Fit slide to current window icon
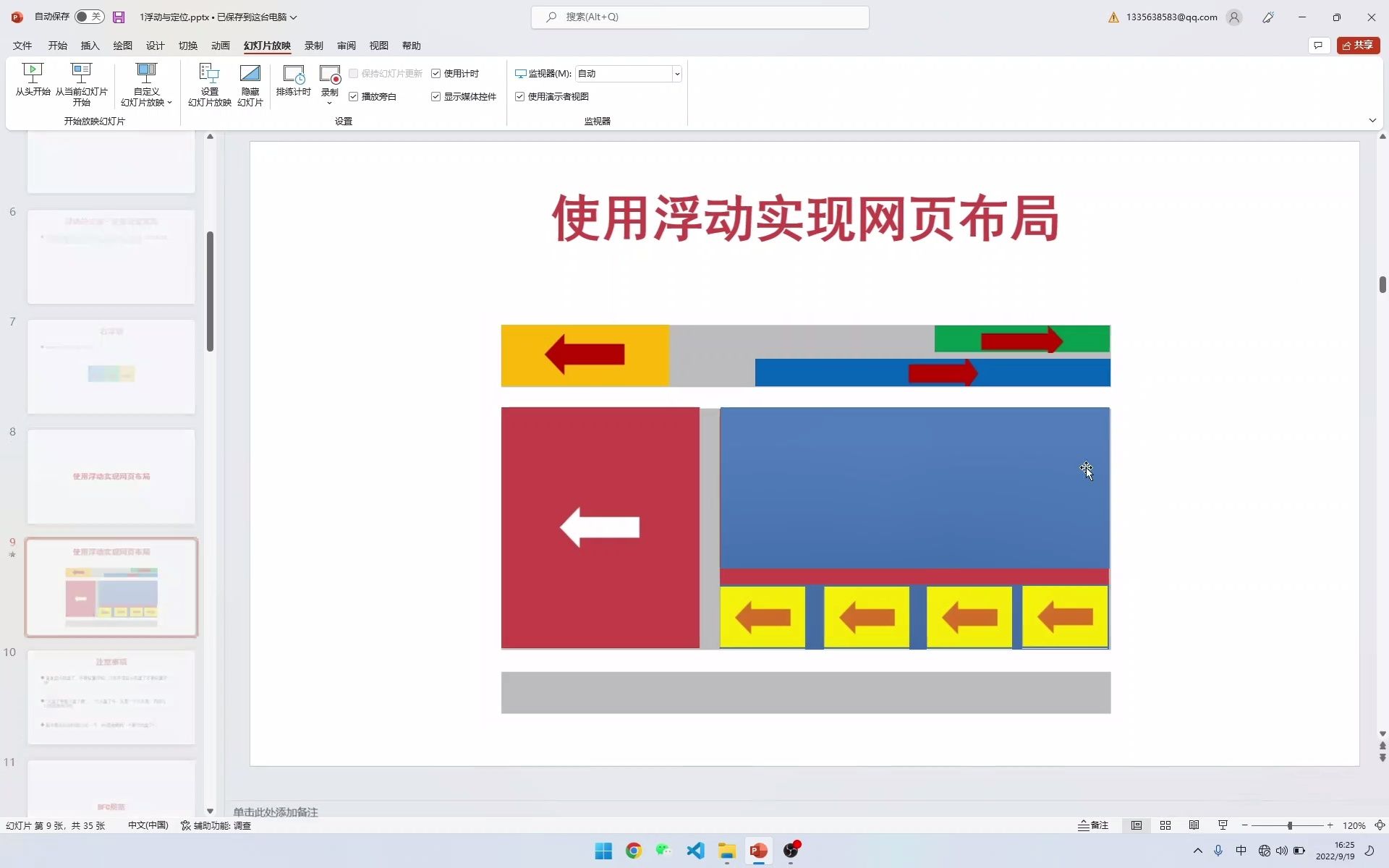 (1380, 825)
